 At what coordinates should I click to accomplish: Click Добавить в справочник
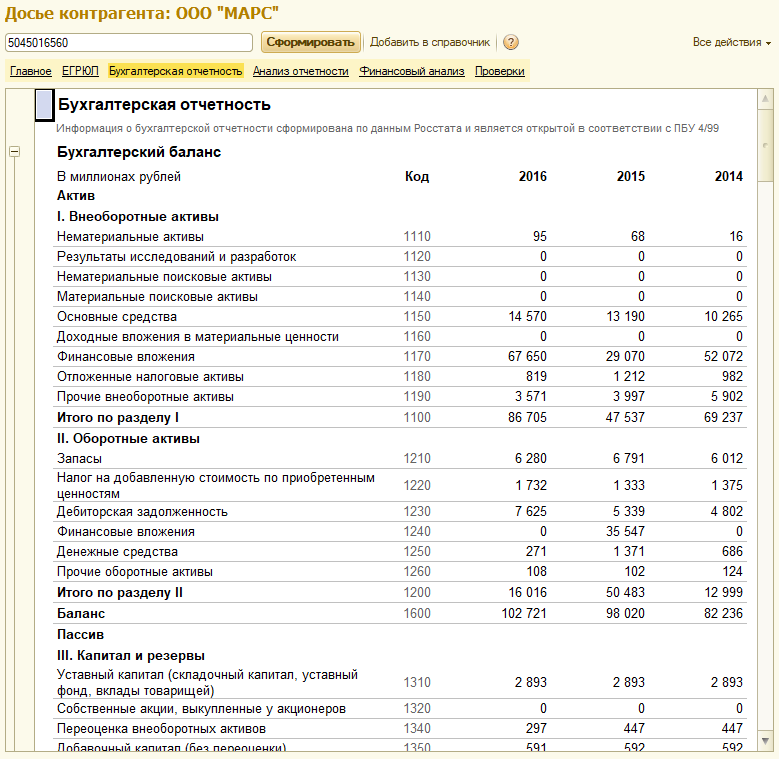pos(430,42)
